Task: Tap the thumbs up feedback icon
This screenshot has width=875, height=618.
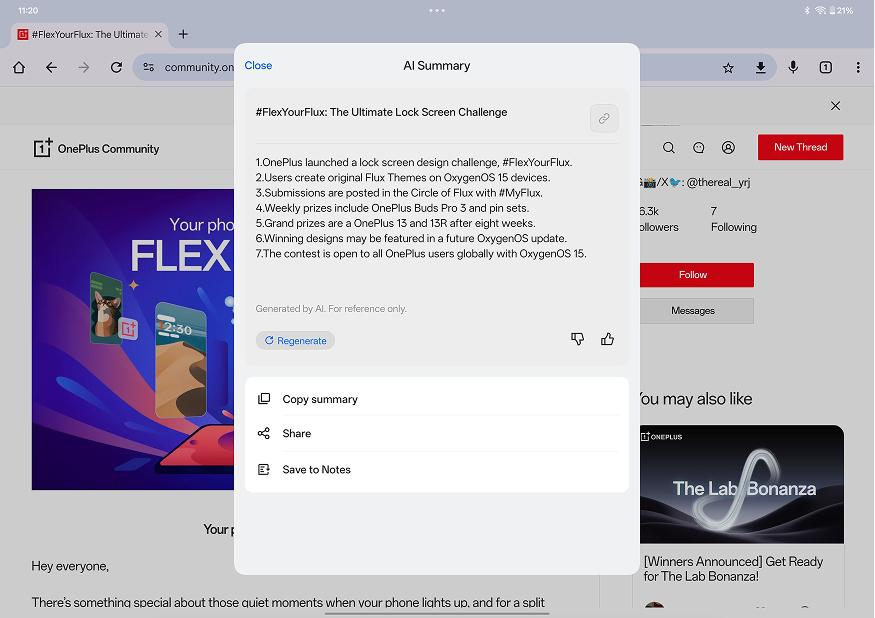Action: pos(607,340)
